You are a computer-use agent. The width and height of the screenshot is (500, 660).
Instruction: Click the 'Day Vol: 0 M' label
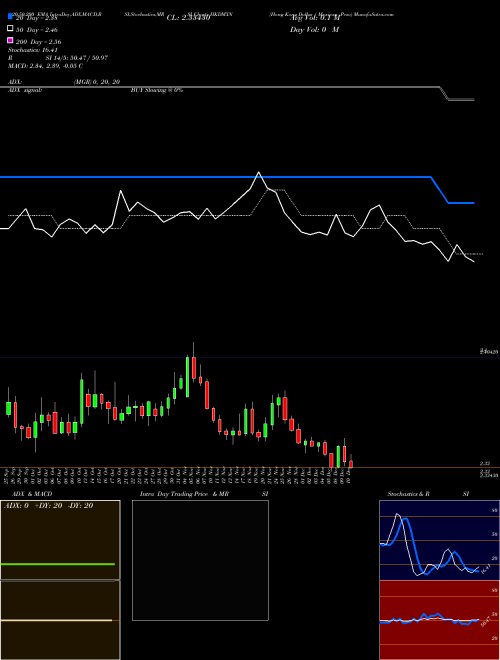click(x=314, y=29)
